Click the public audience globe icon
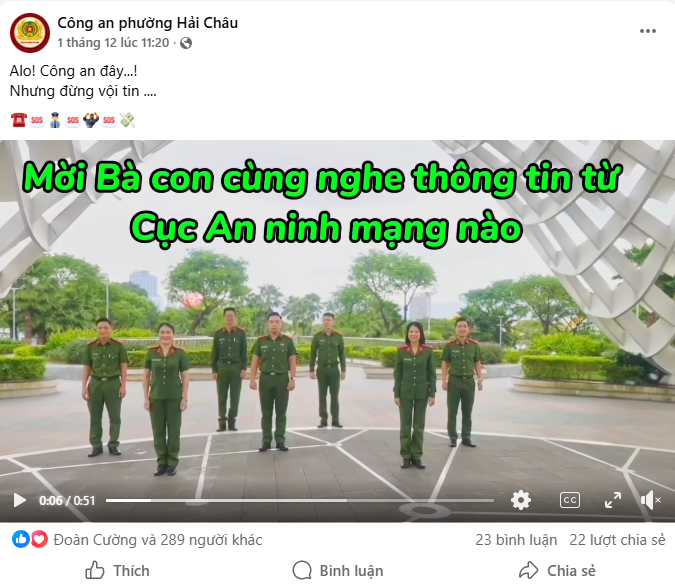This screenshot has height=586, width=675. 186,43
